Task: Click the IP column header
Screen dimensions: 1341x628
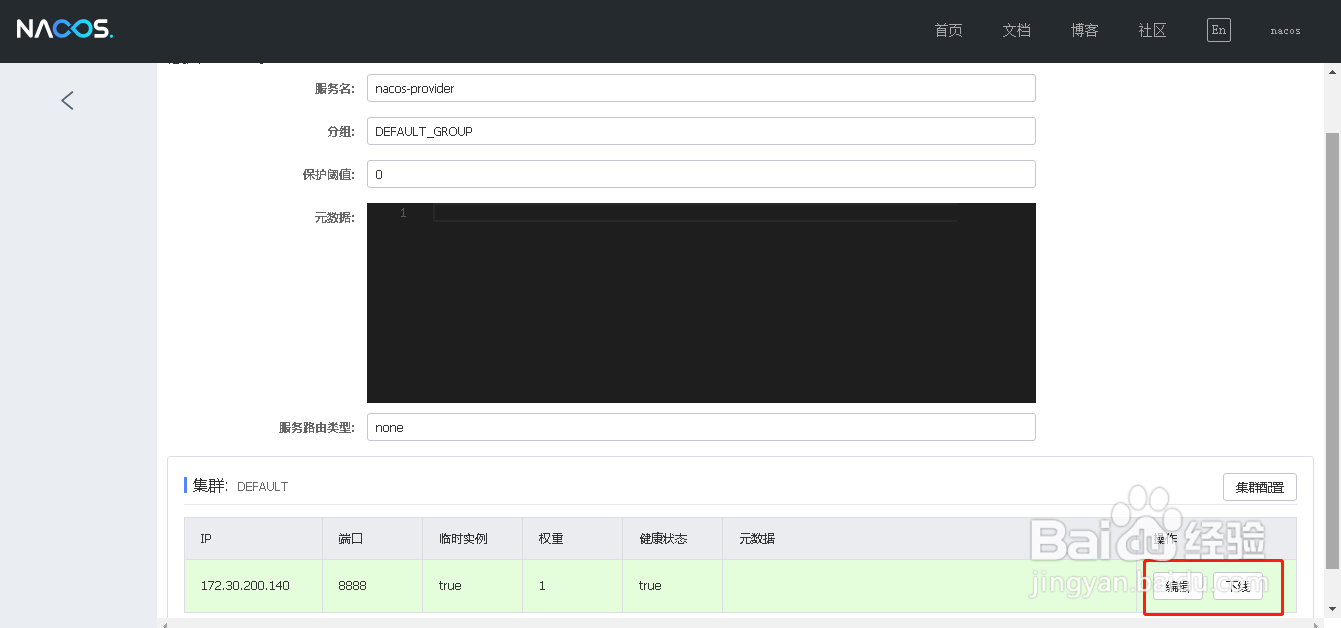Action: [x=253, y=539]
